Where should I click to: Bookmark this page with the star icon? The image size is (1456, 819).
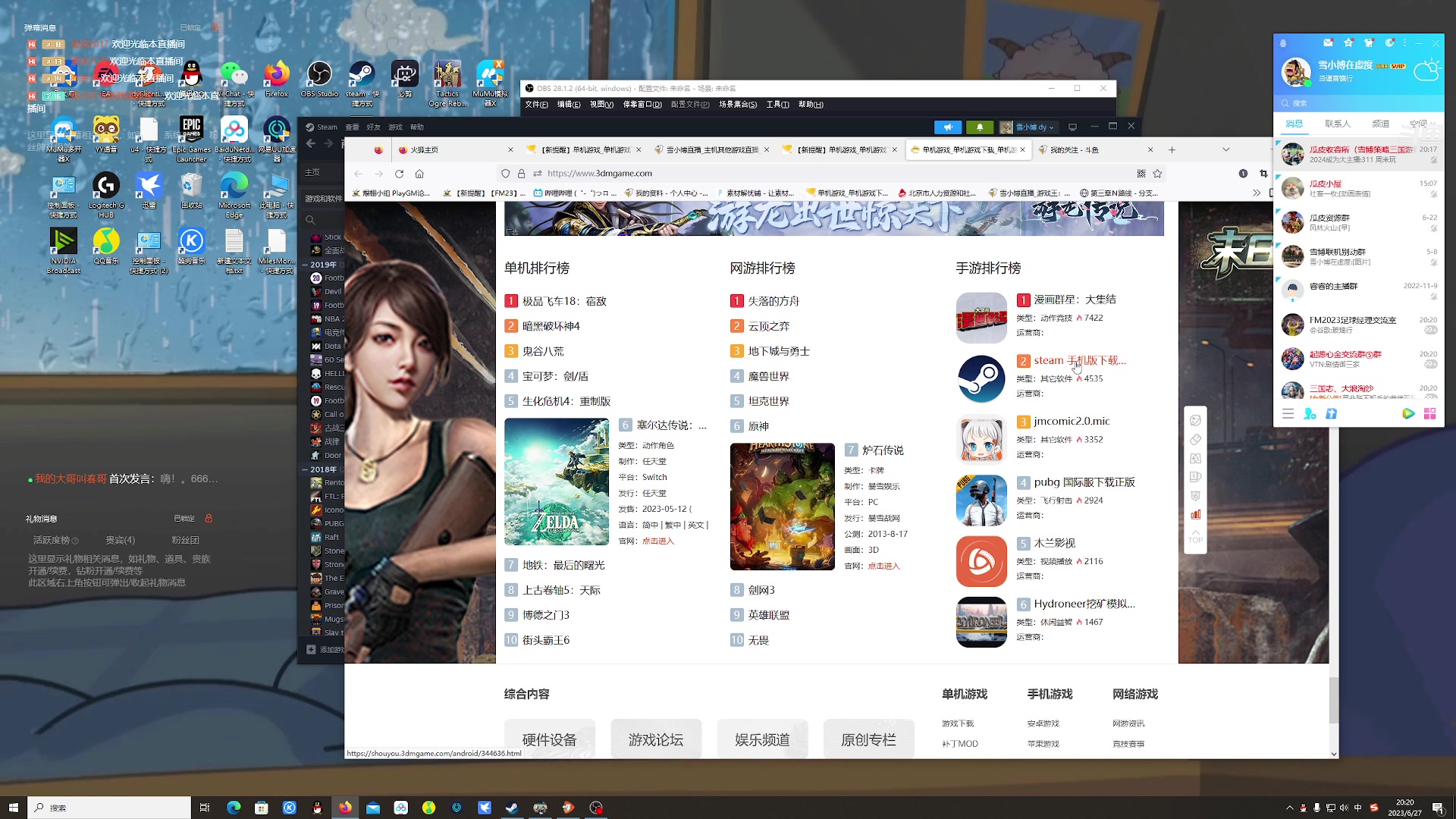pyautogui.click(x=1157, y=174)
